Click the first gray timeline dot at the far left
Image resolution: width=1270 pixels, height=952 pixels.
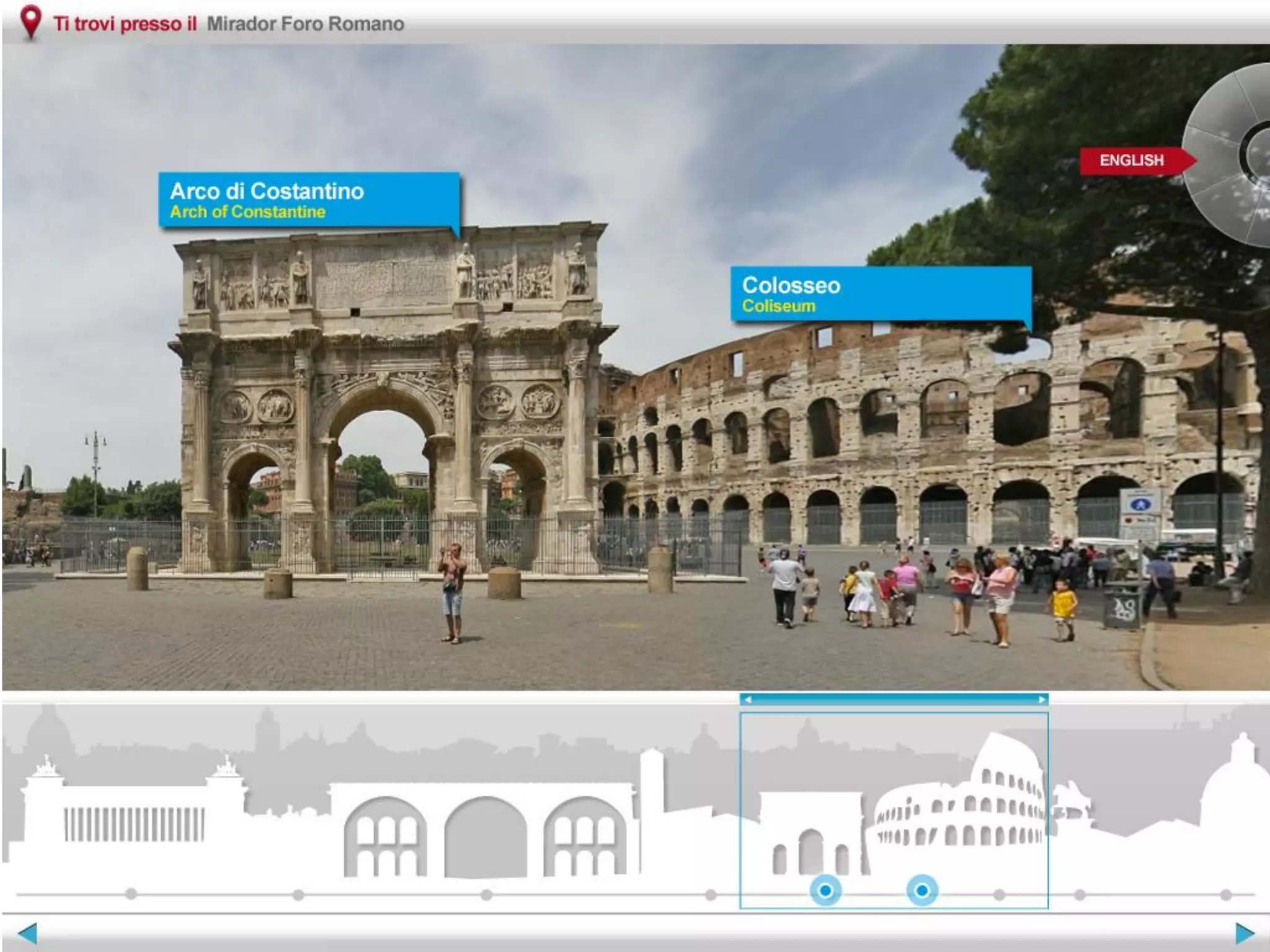131,894
